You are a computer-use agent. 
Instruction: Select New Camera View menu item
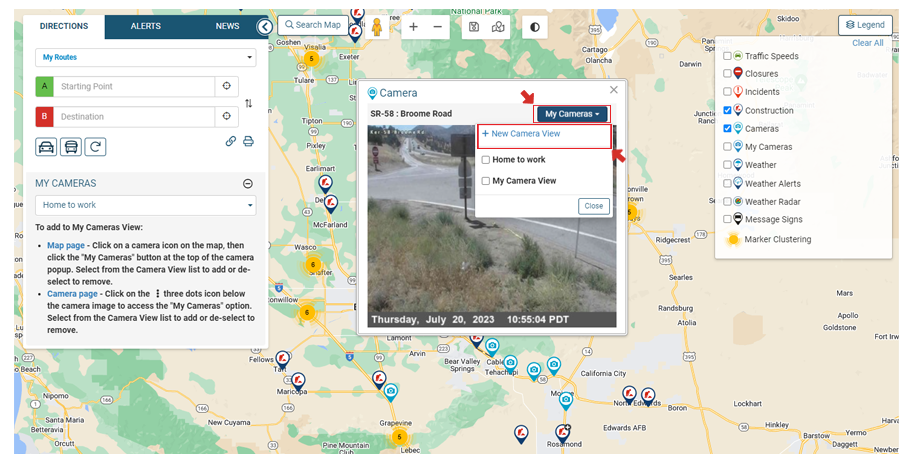point(521,134)
